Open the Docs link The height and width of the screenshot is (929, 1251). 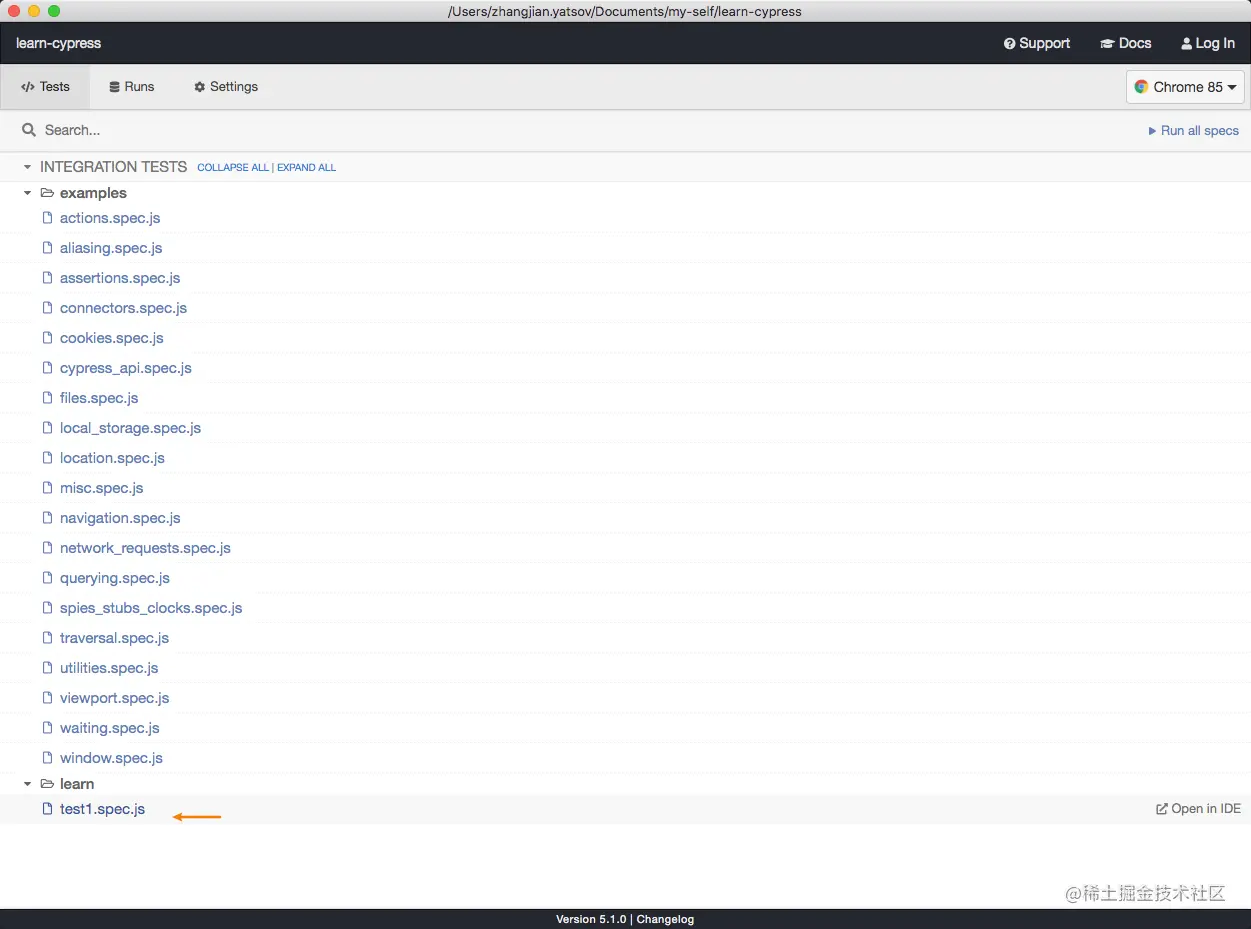click(x=1125, y=43)
